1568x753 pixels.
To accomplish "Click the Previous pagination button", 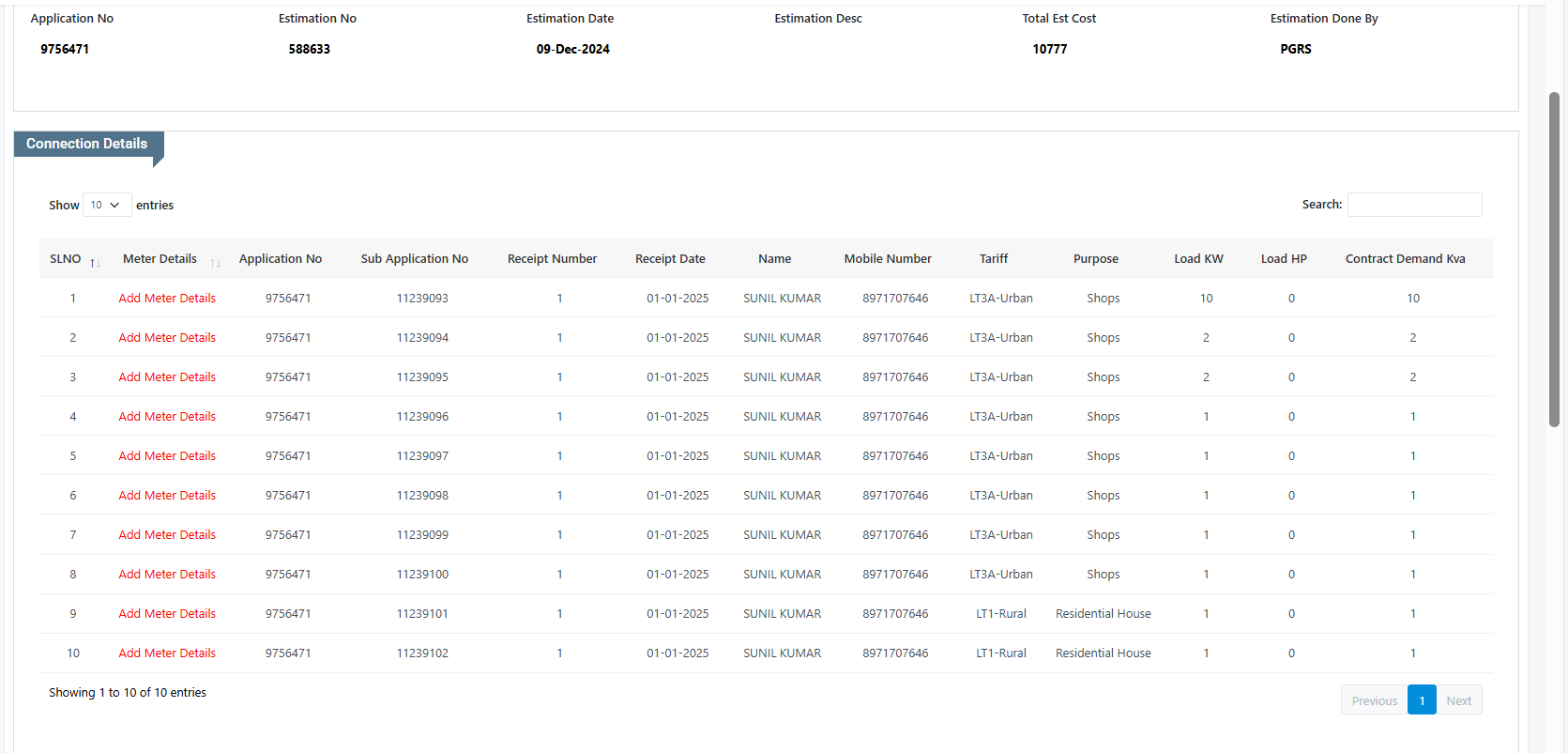I will coord(1374,700).
